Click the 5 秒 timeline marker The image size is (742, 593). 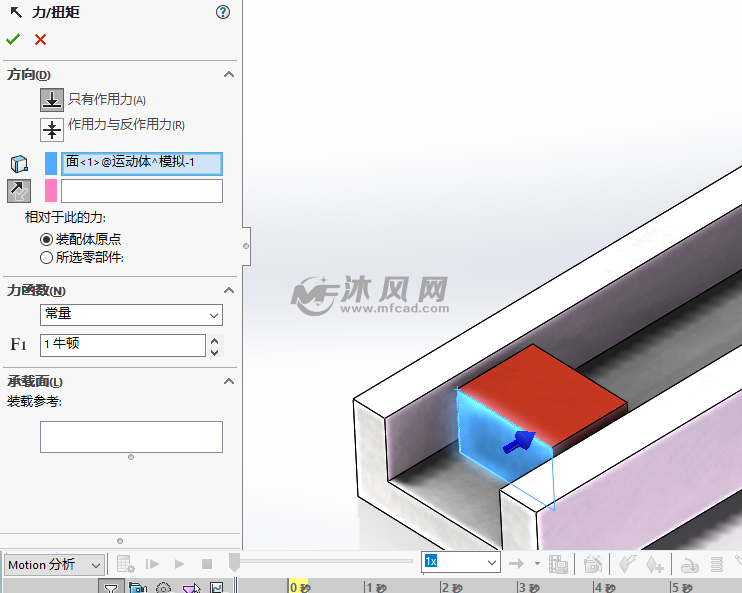[x=682, y=587]
